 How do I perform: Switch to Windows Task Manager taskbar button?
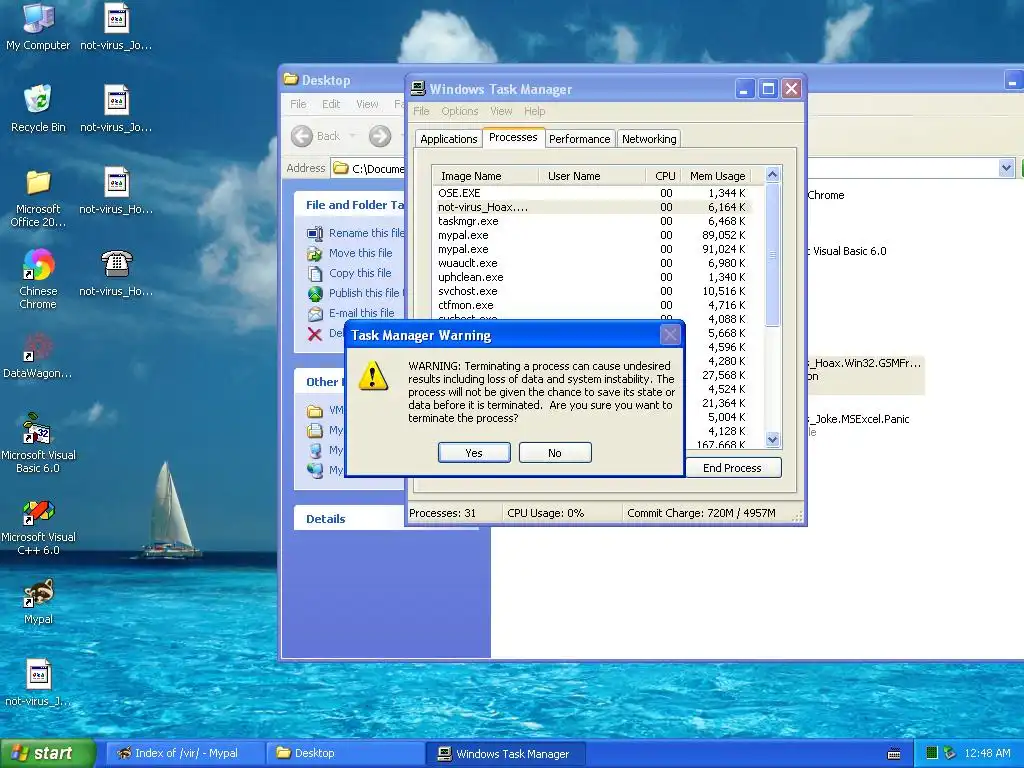[x=505, y=753]
